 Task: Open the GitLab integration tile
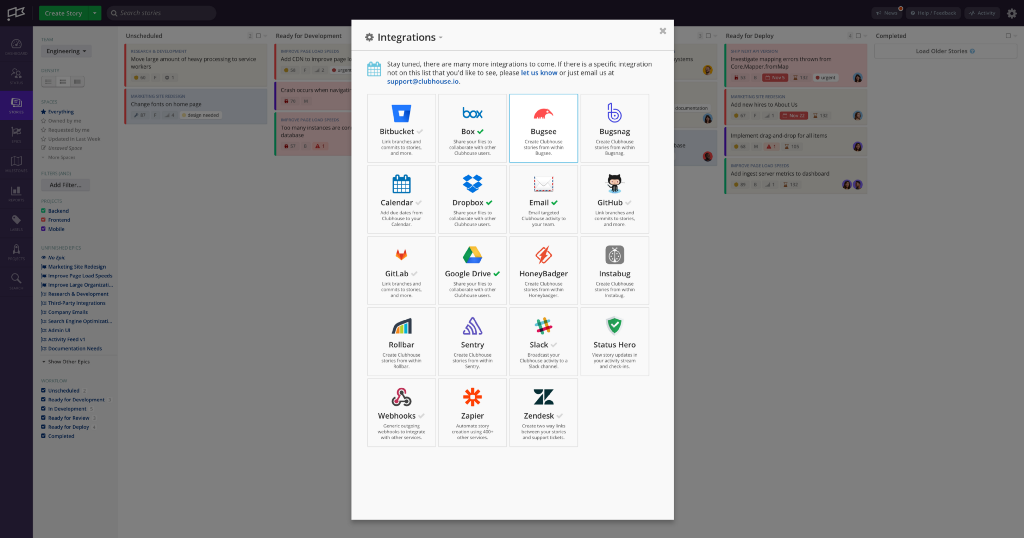click(401, 271)
